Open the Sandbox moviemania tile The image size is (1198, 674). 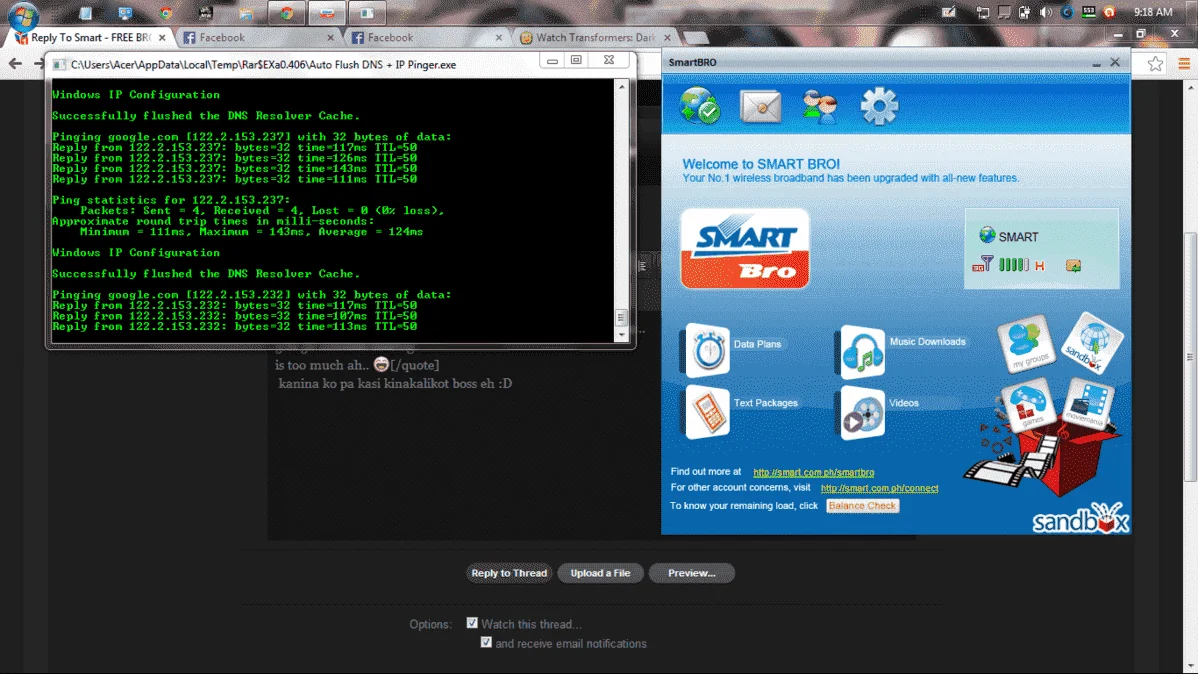(1088, 403)
